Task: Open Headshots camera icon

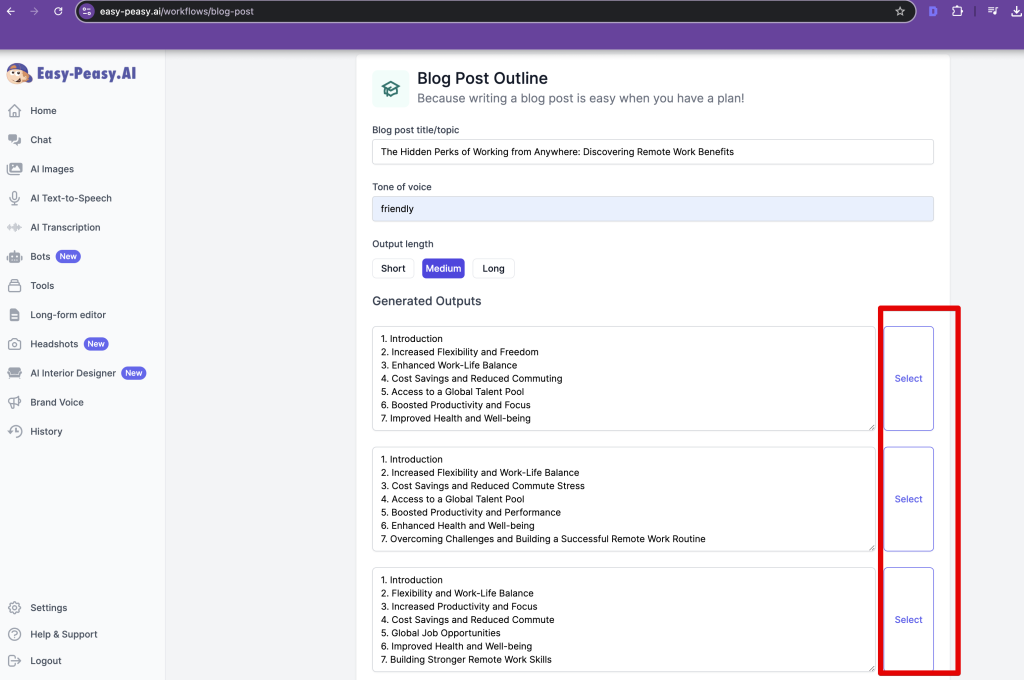Action: click(14, 344)
